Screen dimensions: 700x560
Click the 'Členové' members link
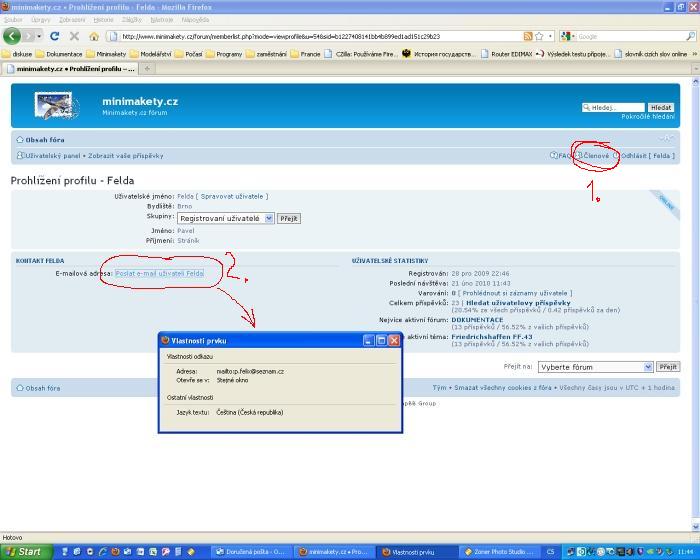tap(597, 156)
